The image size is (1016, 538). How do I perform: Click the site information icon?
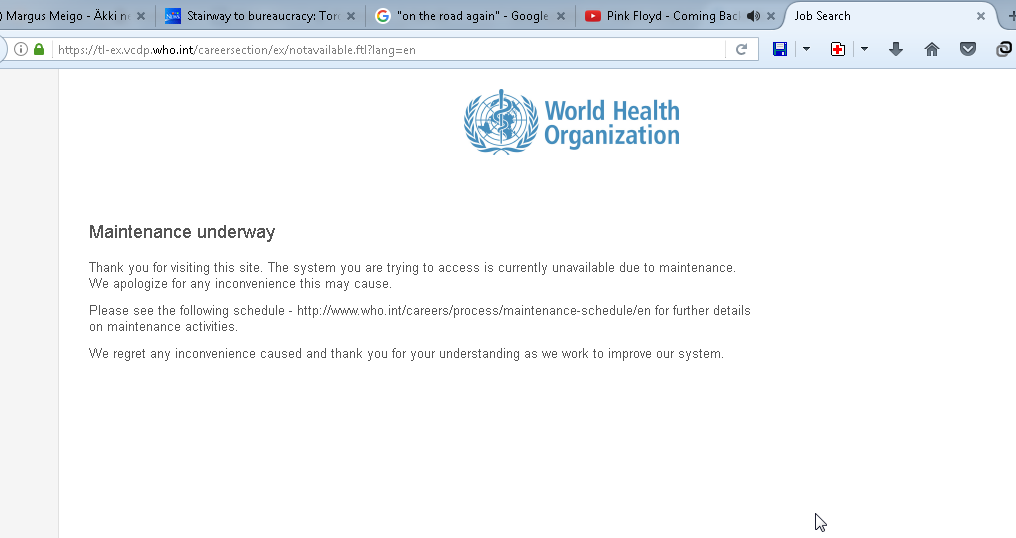click(21, 49)
